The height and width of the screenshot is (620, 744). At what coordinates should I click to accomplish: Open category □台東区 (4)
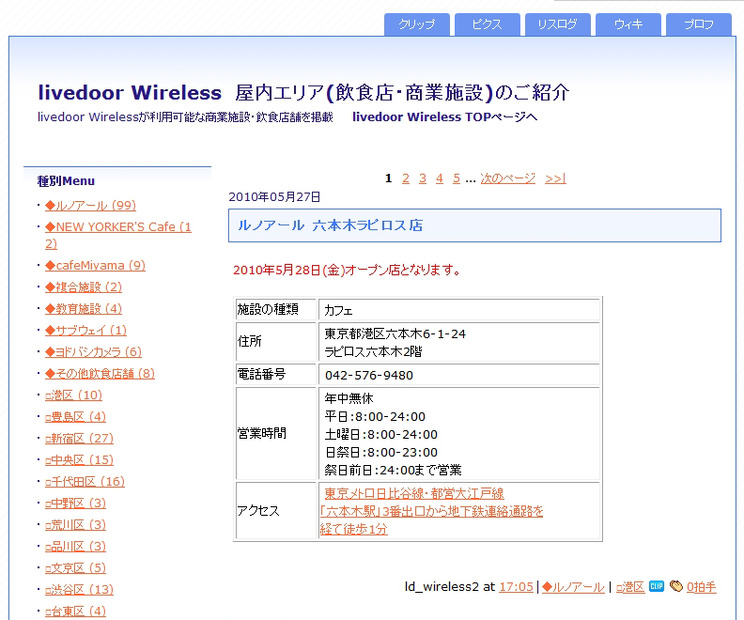(x=75, y=611)
